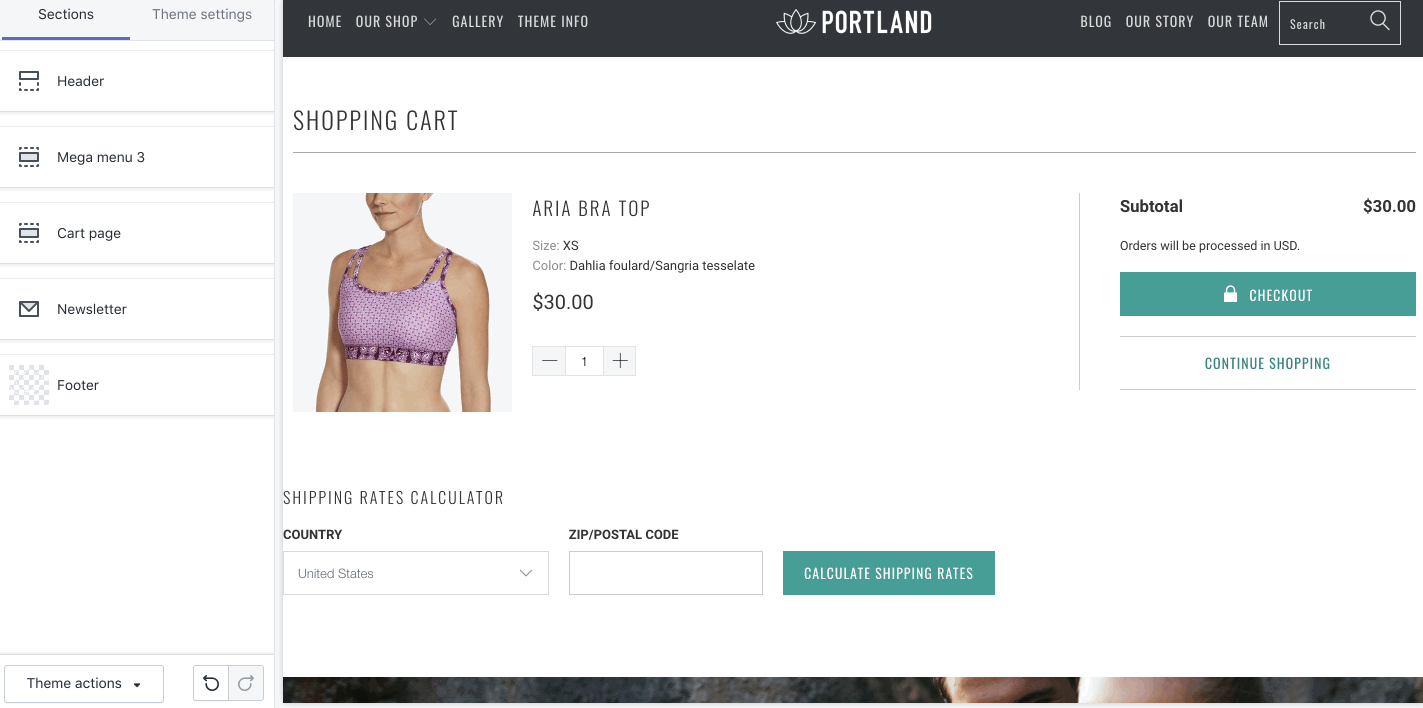This screenshot has width=1423, height=708.
Task: Click the Footer checkered thumbnail icon
Action: [29, 385]
